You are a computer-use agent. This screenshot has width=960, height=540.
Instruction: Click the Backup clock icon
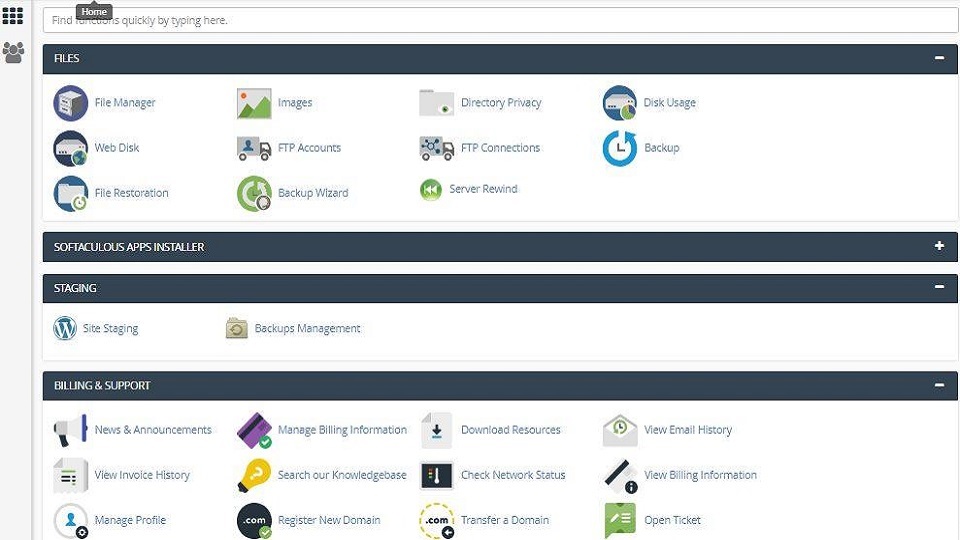(x=620, y=148)
